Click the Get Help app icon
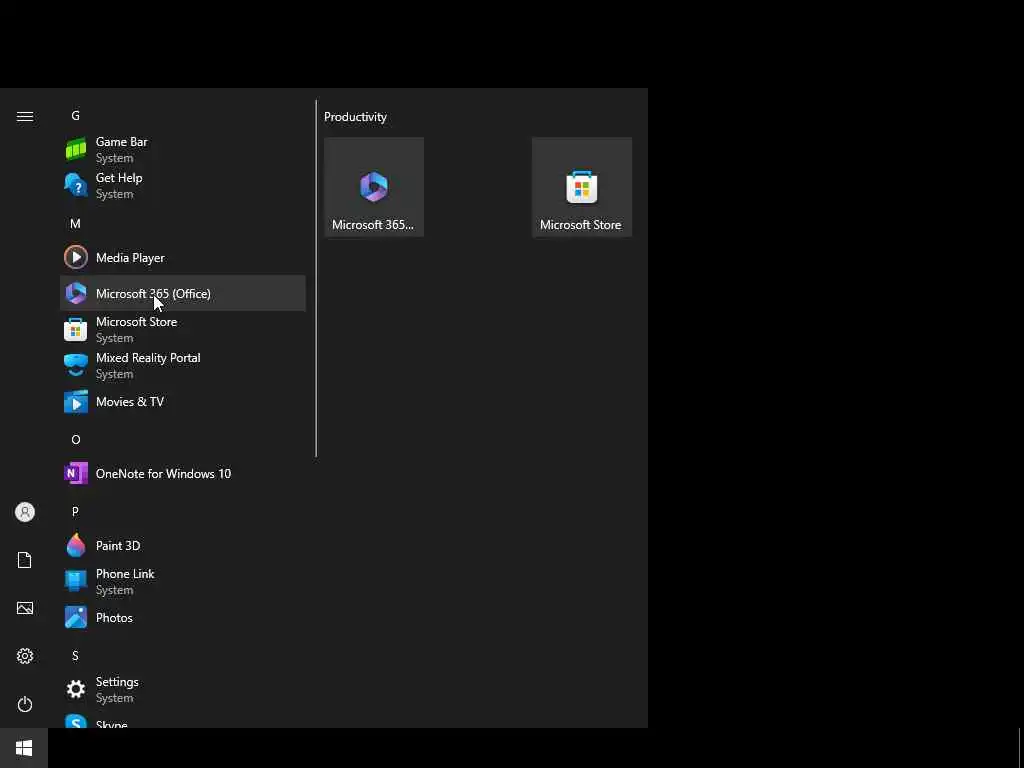1024x768 pixels. pyautogui.click(x=76, y=185)
